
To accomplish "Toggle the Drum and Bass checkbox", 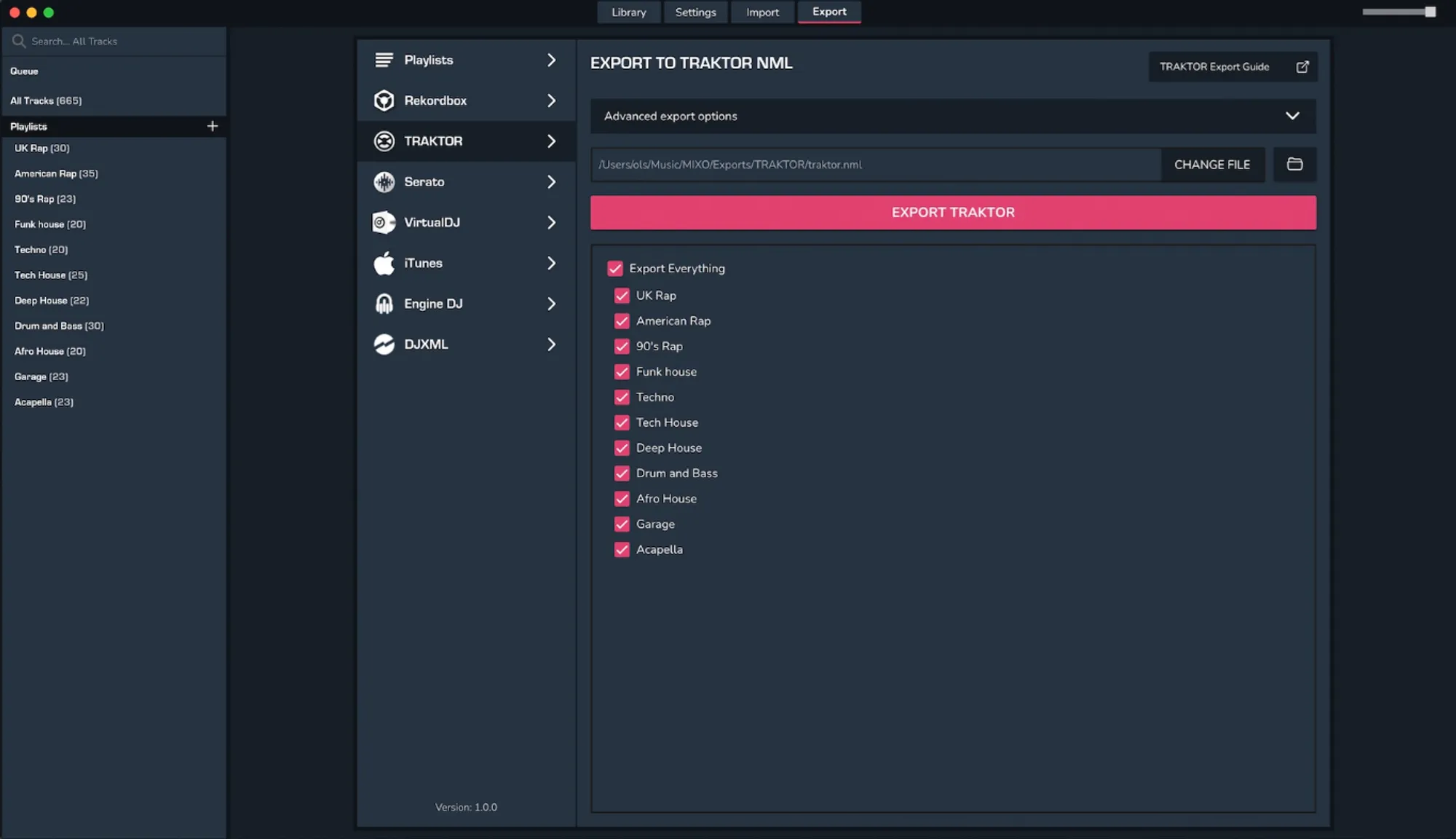I will point(622,473).
